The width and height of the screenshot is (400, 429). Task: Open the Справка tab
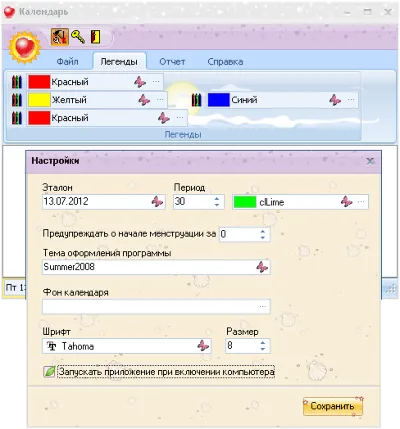point(225,62)
